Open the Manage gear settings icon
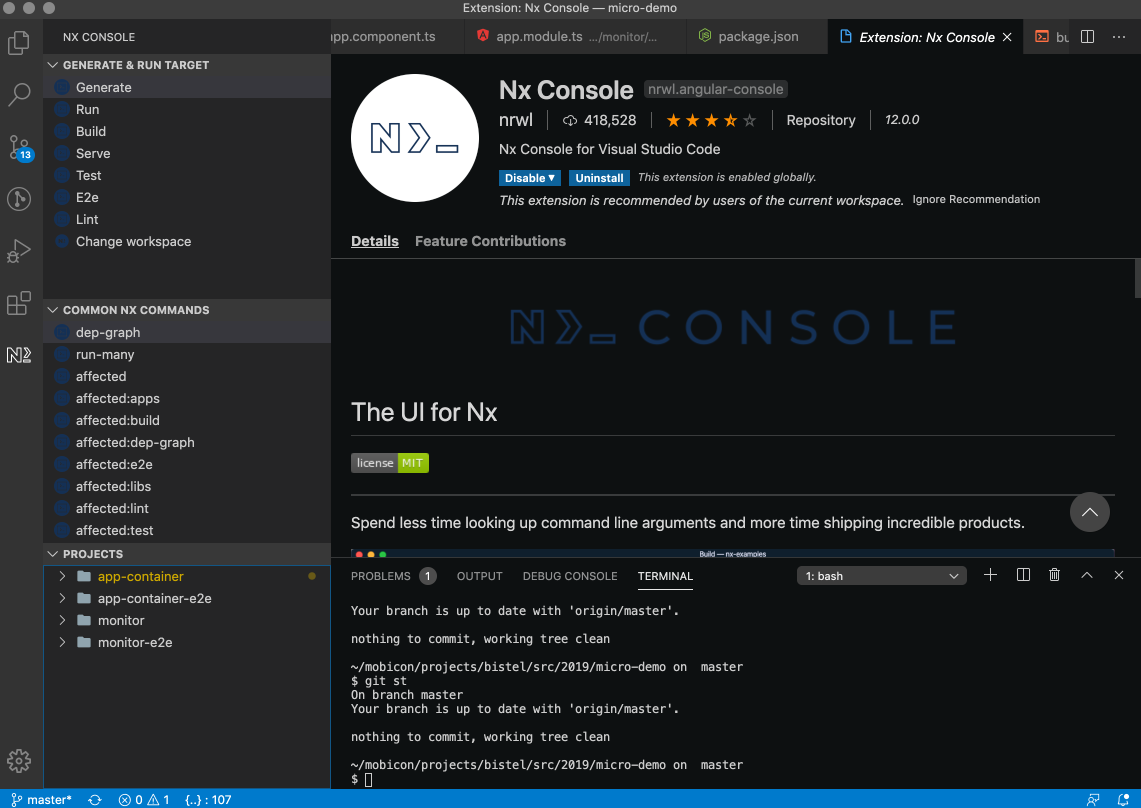This screenshot has width=1141, height=808. pos(19,761)
